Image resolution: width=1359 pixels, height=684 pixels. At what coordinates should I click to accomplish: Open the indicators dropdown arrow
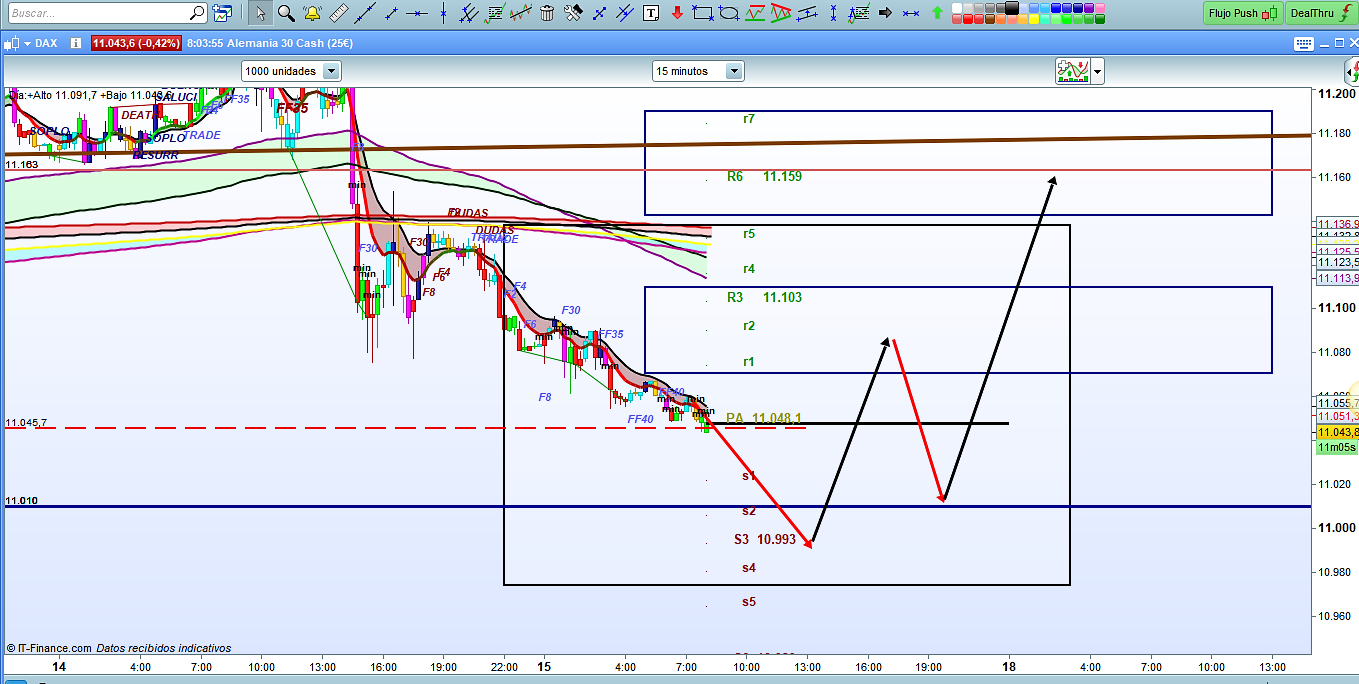point(1098,71)
